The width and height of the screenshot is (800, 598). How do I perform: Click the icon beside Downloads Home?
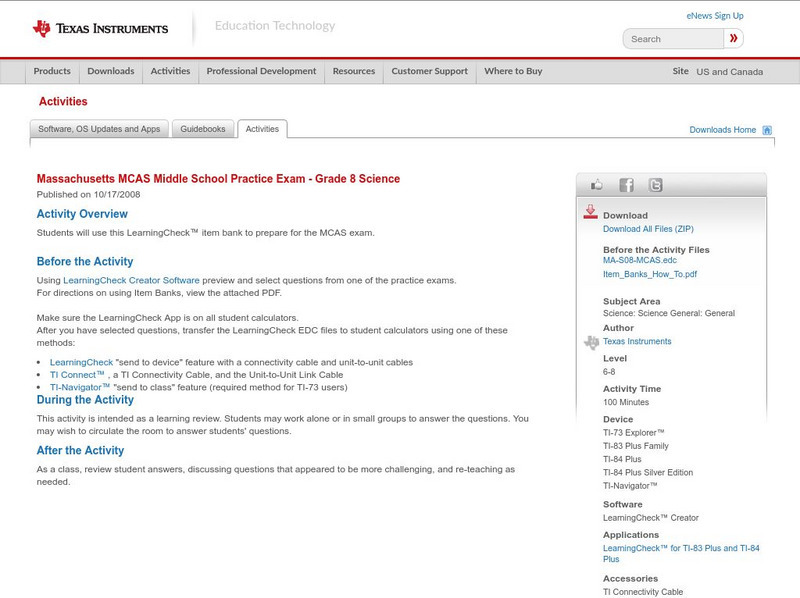766,129
